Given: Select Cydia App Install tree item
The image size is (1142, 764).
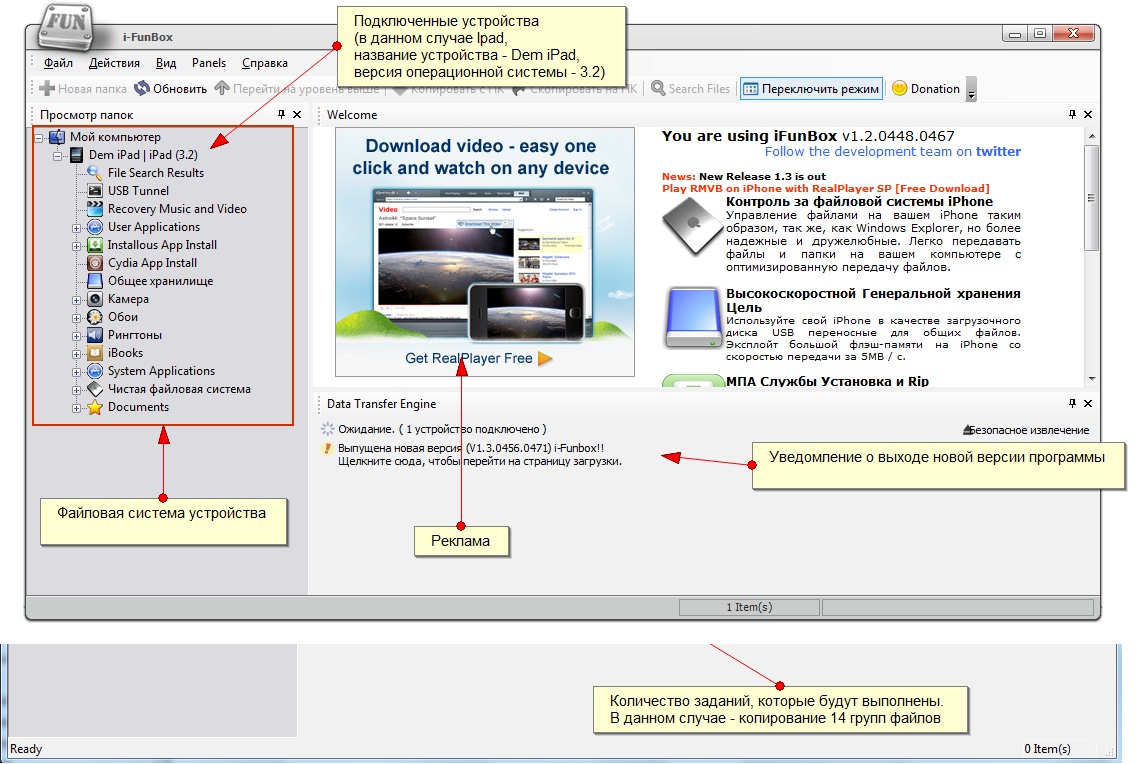Looking at the screenshot, I should [x=152, y=263].
